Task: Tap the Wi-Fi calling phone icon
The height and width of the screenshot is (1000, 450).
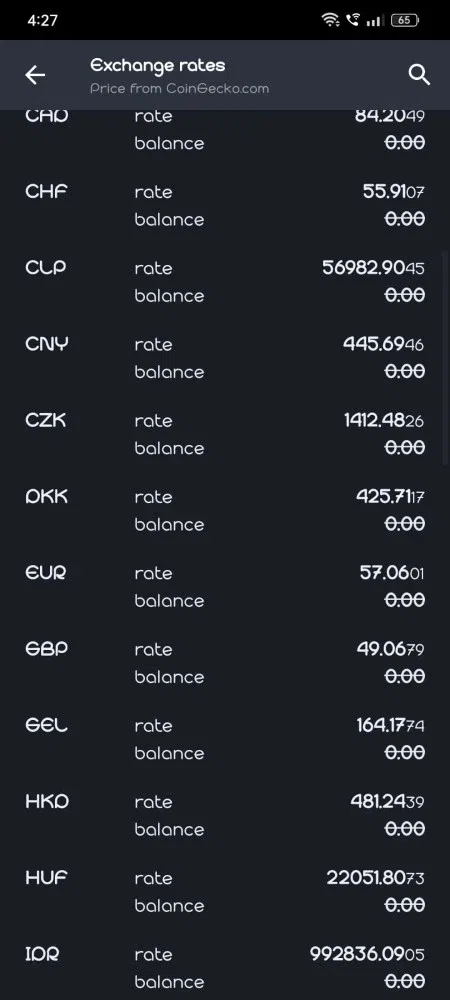Action: (352, 20)
